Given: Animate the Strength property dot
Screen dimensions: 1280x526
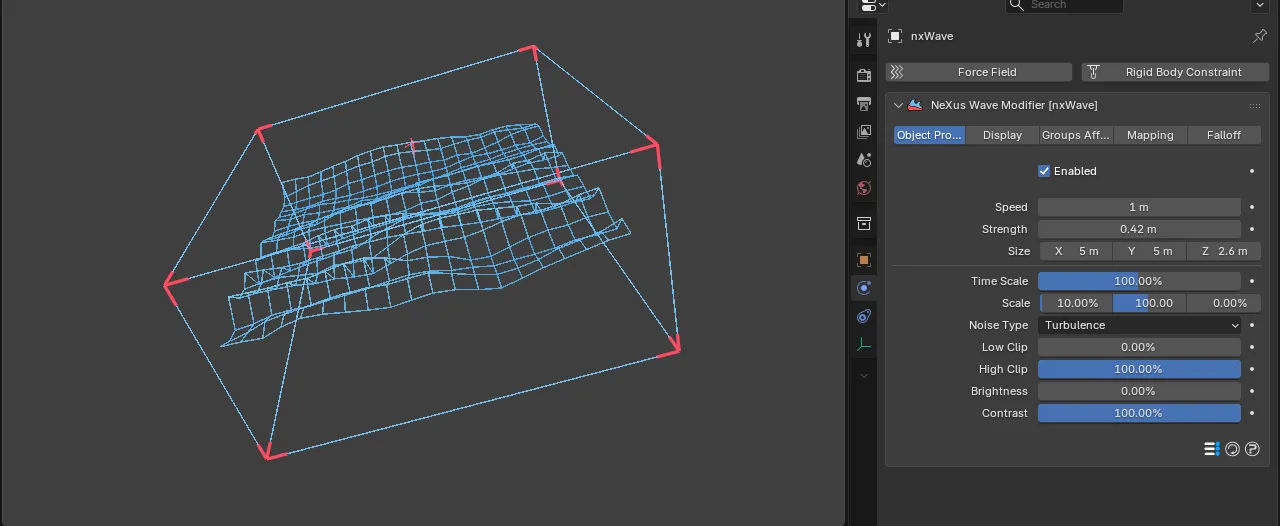Looking at the screenshot, I should 1252,229.
